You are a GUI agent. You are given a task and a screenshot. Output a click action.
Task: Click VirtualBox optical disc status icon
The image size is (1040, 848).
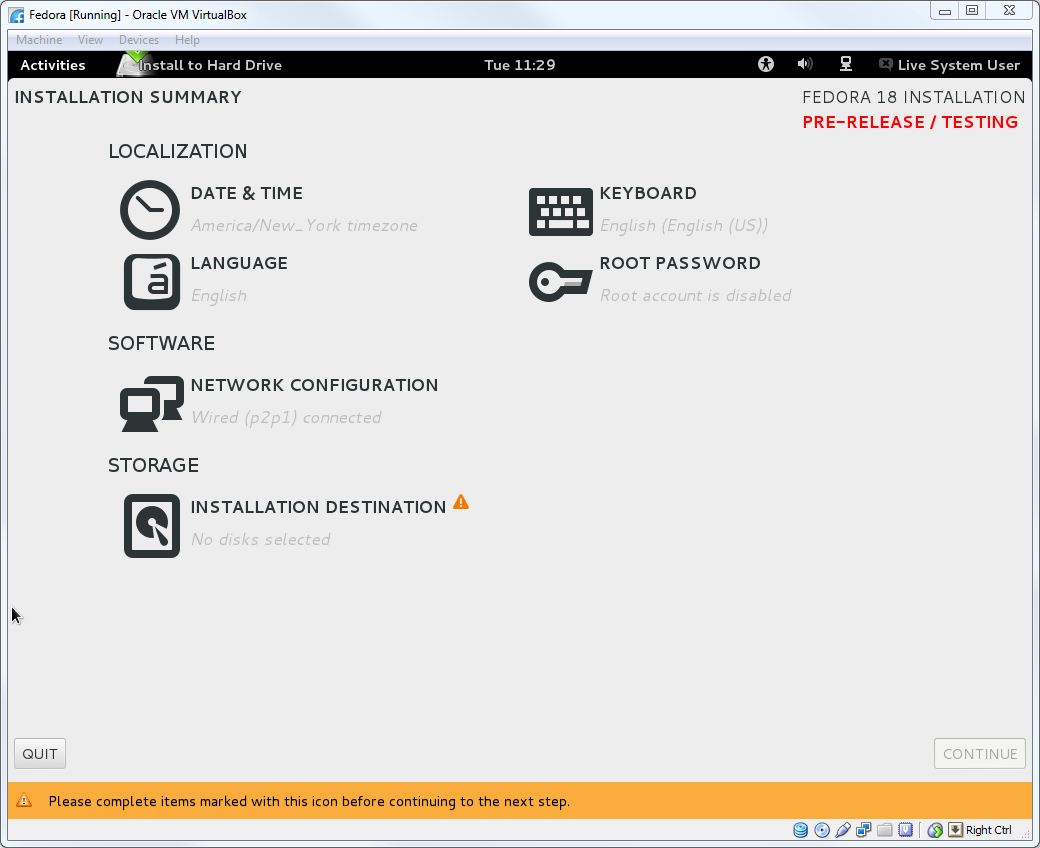click(x=822, y=829)
